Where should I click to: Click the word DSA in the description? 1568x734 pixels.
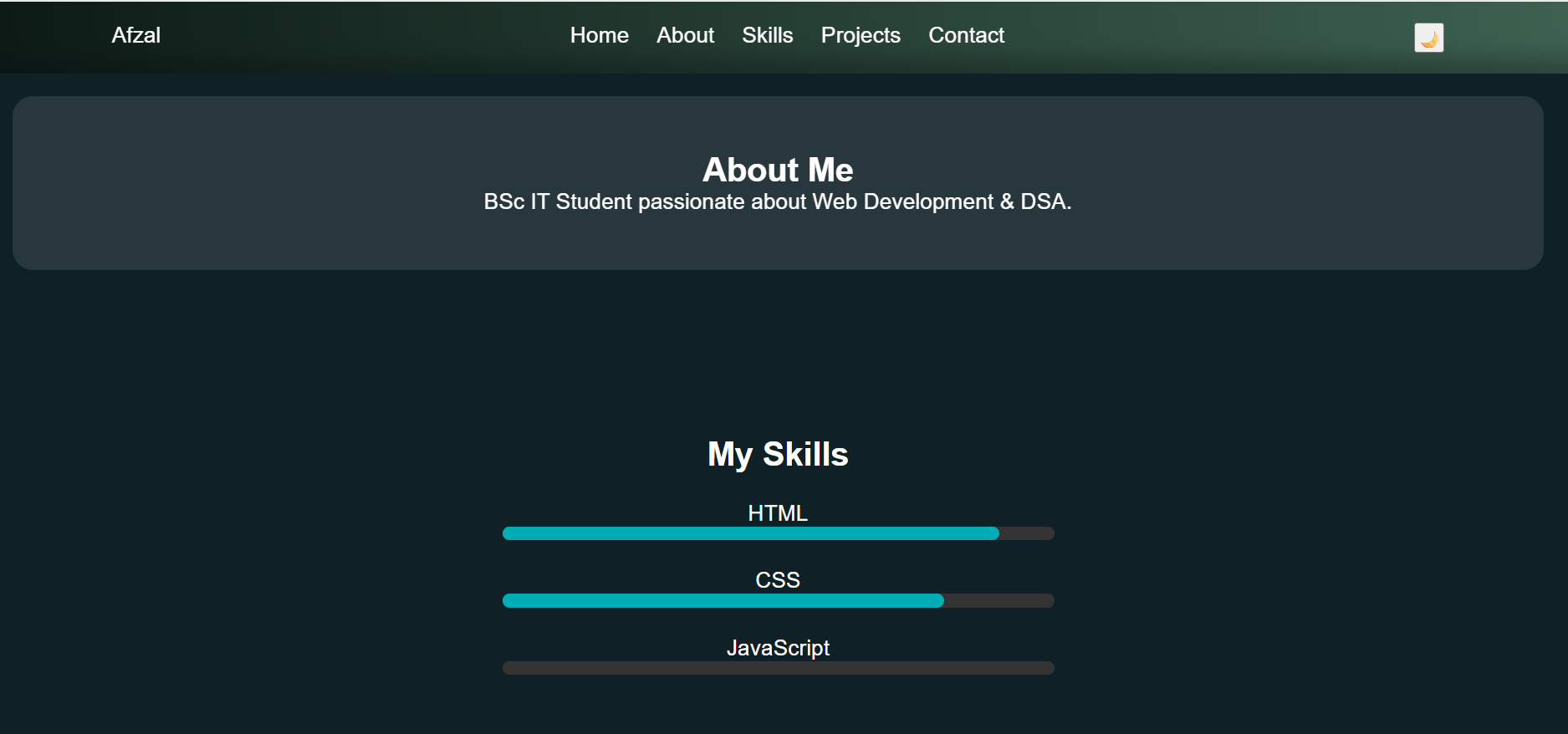click(x=1043, y=201)
